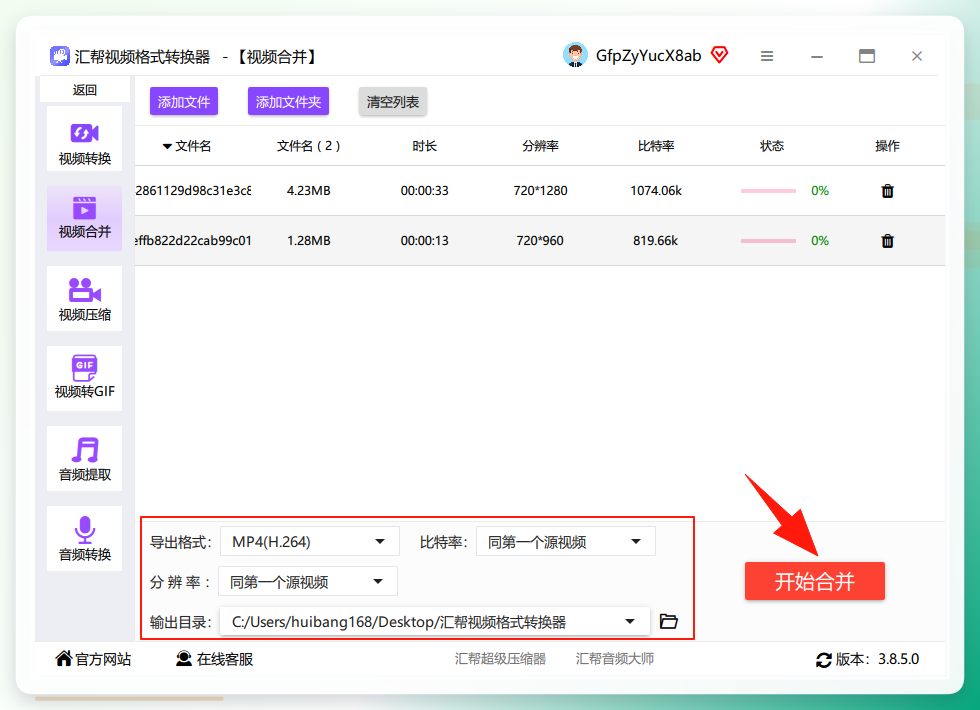This screenshot has height=710, width=980.
Task: Maximize the converter window
Action: click(867, 56)
